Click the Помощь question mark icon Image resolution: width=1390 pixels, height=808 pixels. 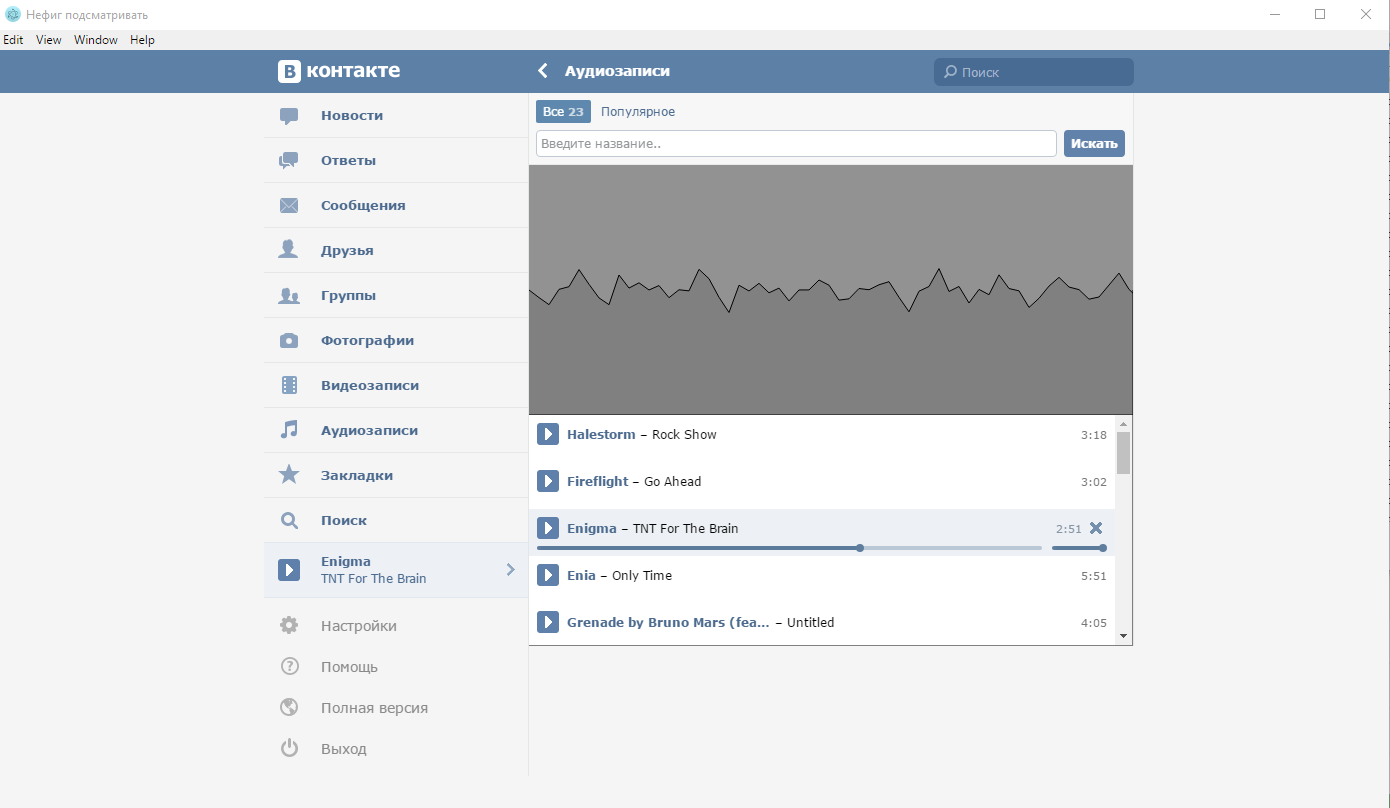(x=289, y=667)
